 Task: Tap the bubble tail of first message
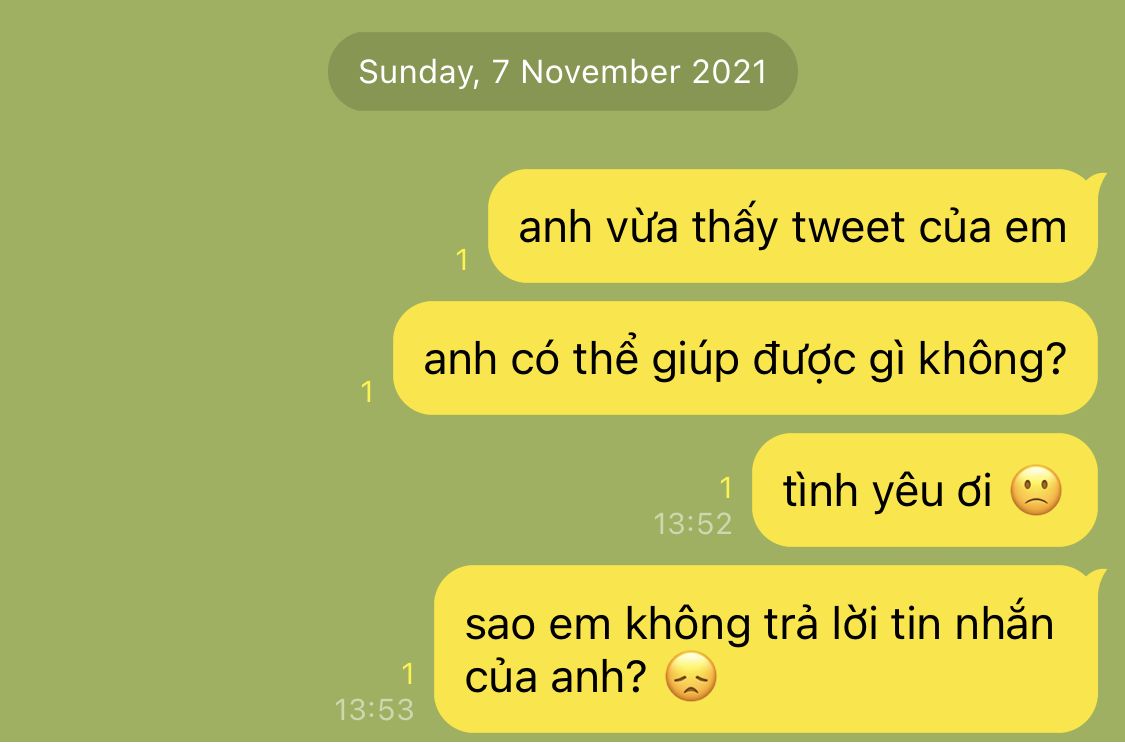(1094, 179)
